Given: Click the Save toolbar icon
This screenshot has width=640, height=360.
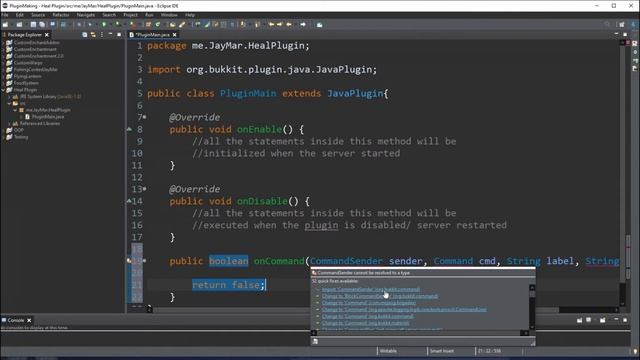Looking at the screenshot, I should pyautogui.click(x=33, y=24).
